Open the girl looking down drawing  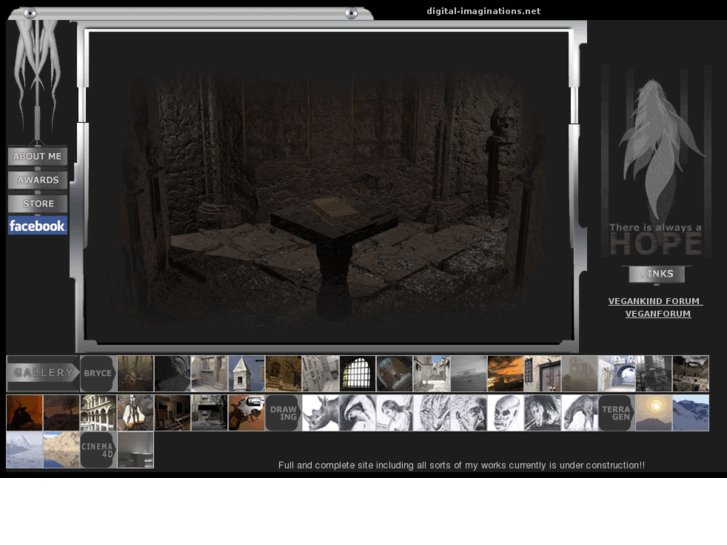[395, 413]
